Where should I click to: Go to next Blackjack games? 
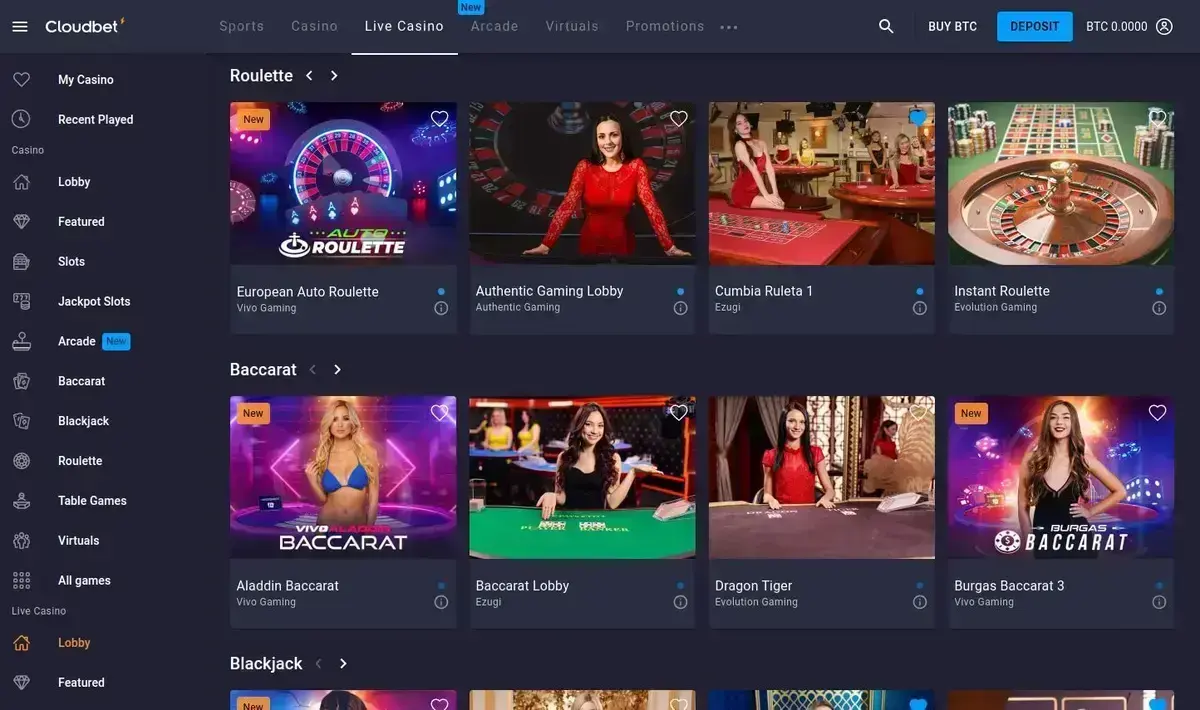point(343,664)
